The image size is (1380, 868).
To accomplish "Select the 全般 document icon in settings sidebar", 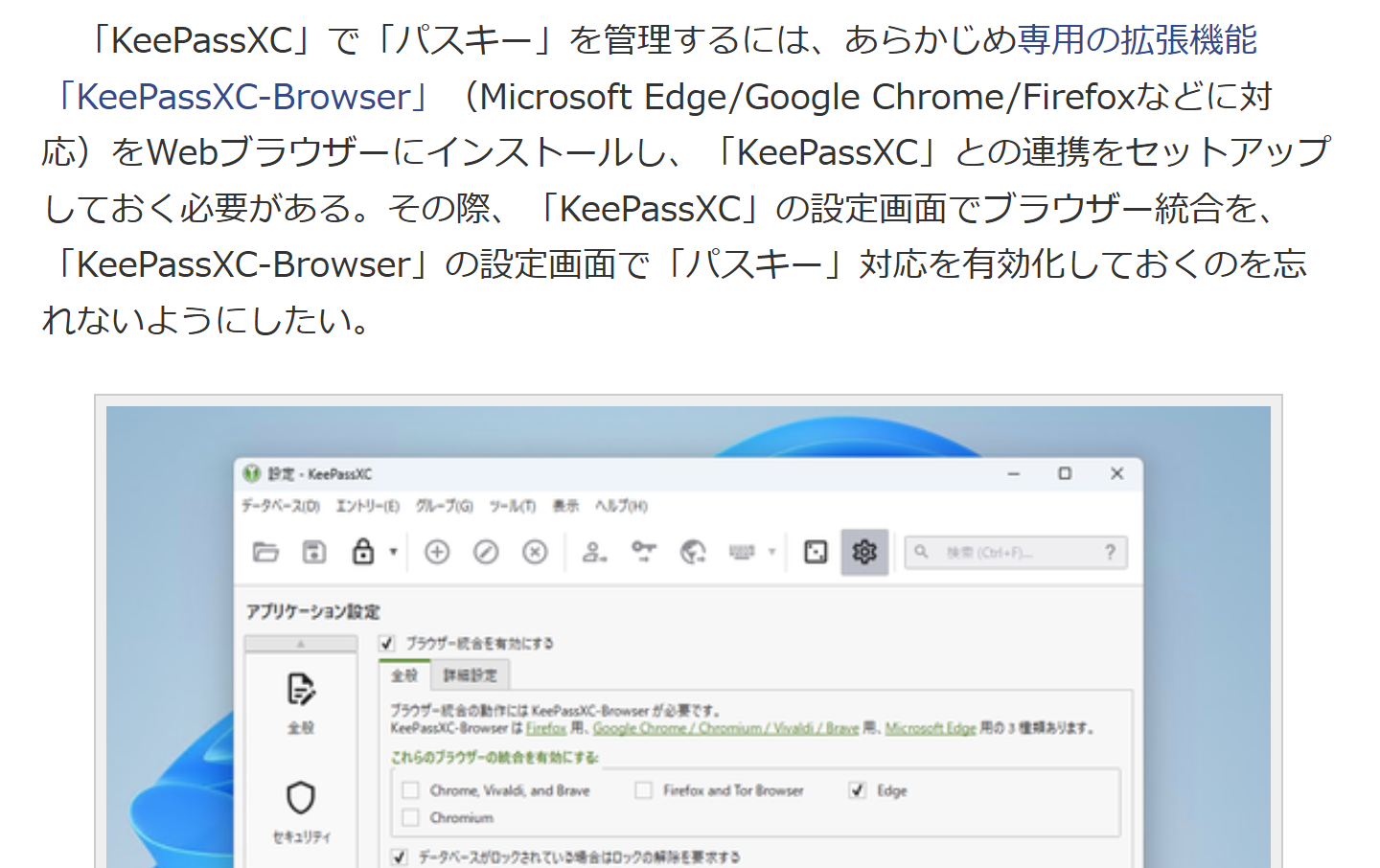I will point(301,690).
